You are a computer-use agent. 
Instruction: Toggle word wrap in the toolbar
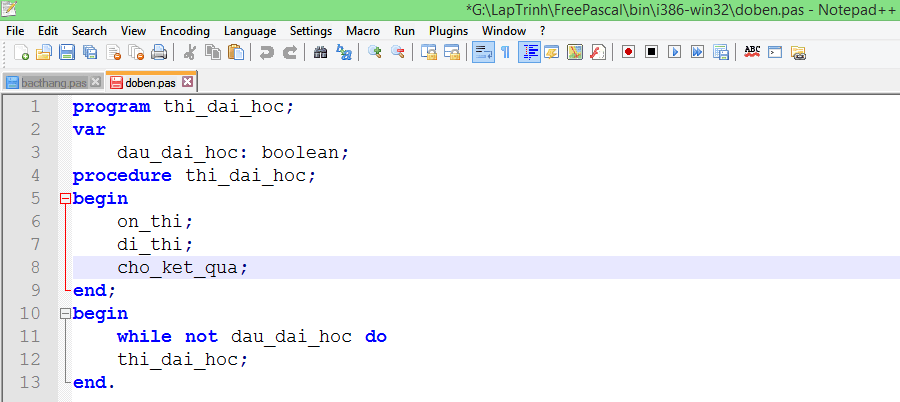[x=483, y=52]
